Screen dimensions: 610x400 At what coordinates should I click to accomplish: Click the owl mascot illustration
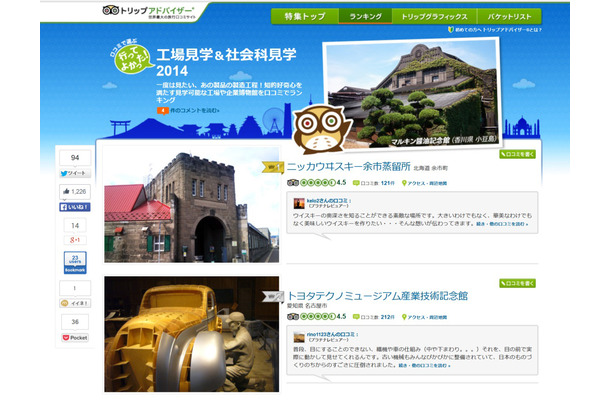321,129
